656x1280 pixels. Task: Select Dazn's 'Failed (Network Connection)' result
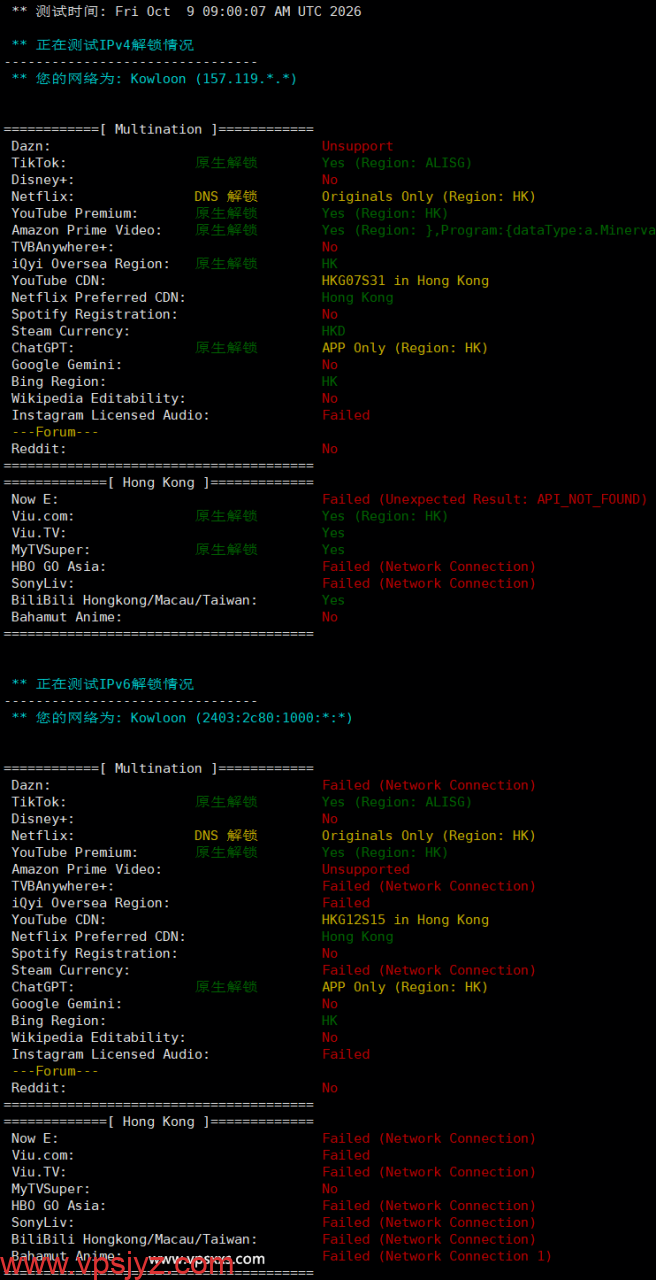coord(429,785)
